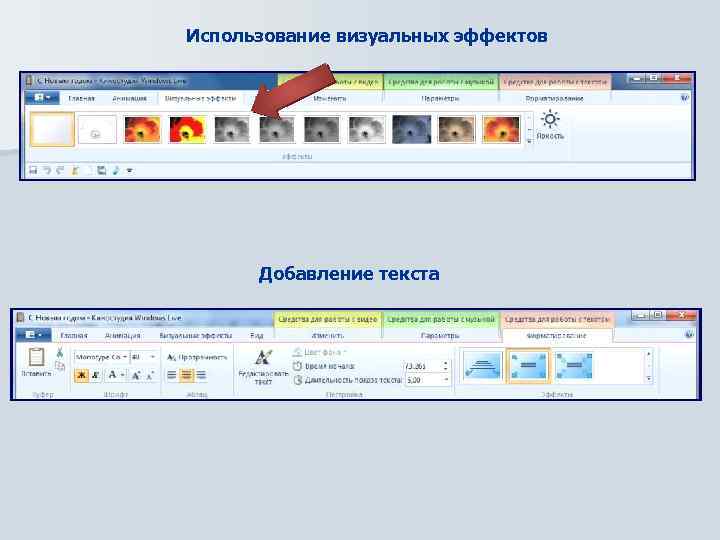720x540 pixels.
Task: Center-align the text
Action: pyautogui.click(x=186, y=375)
